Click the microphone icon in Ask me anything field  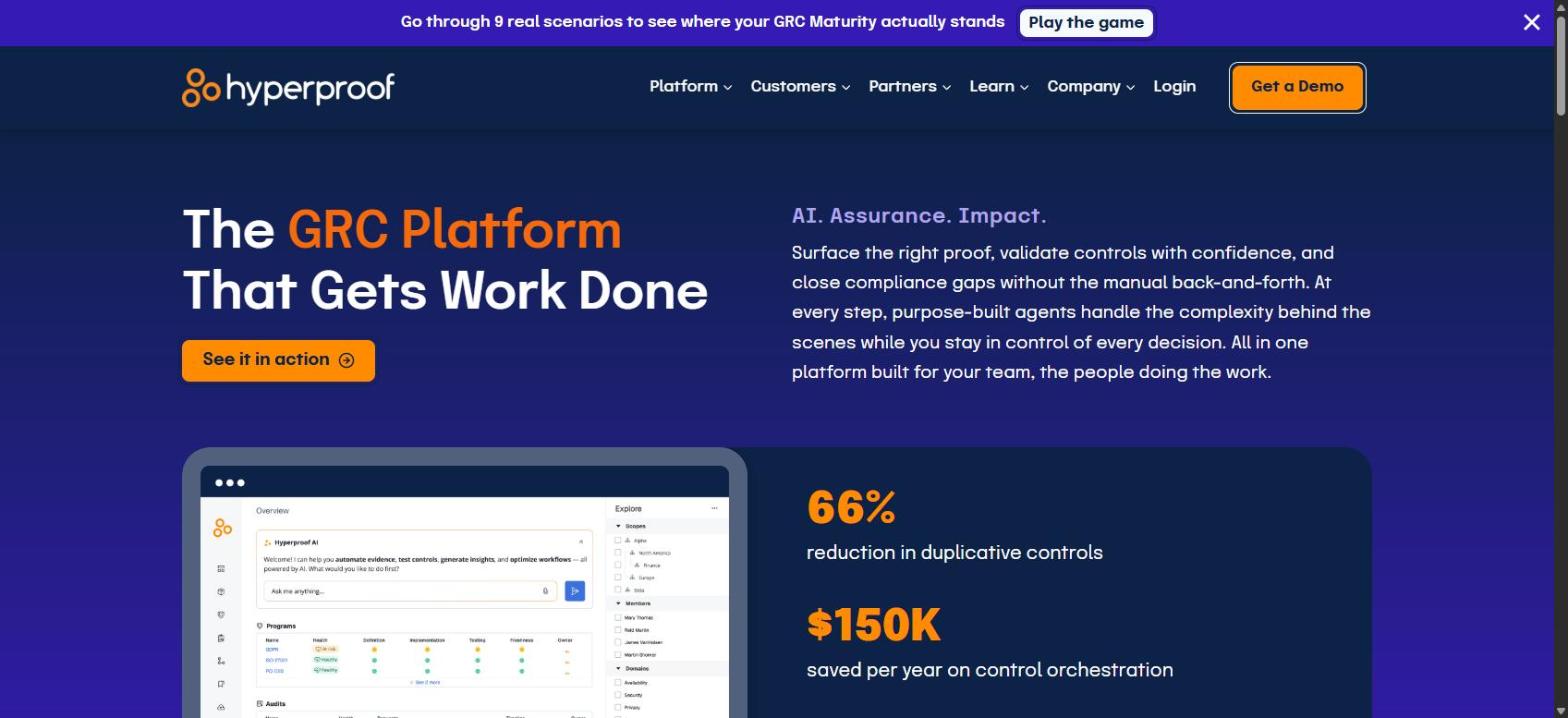545,591
